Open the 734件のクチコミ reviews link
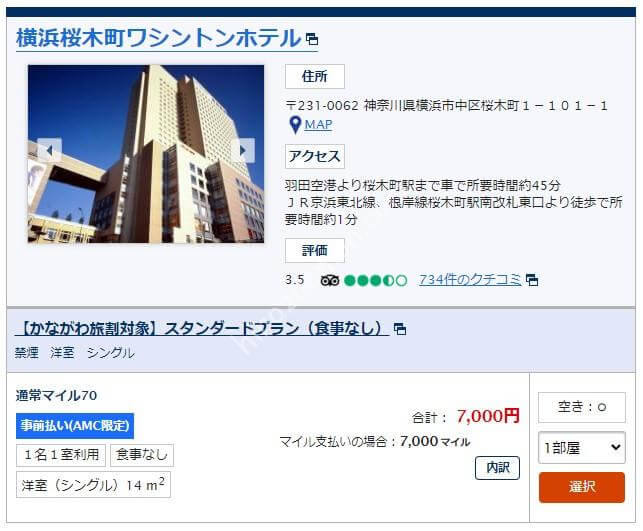Viewport: 643px width, 531px height. (470, 280)
